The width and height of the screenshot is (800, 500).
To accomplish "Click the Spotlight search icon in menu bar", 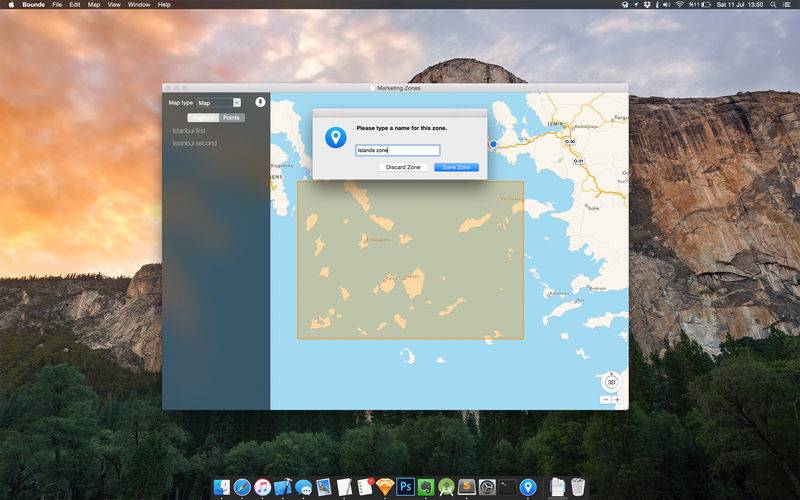I will (x=773, y=5).
